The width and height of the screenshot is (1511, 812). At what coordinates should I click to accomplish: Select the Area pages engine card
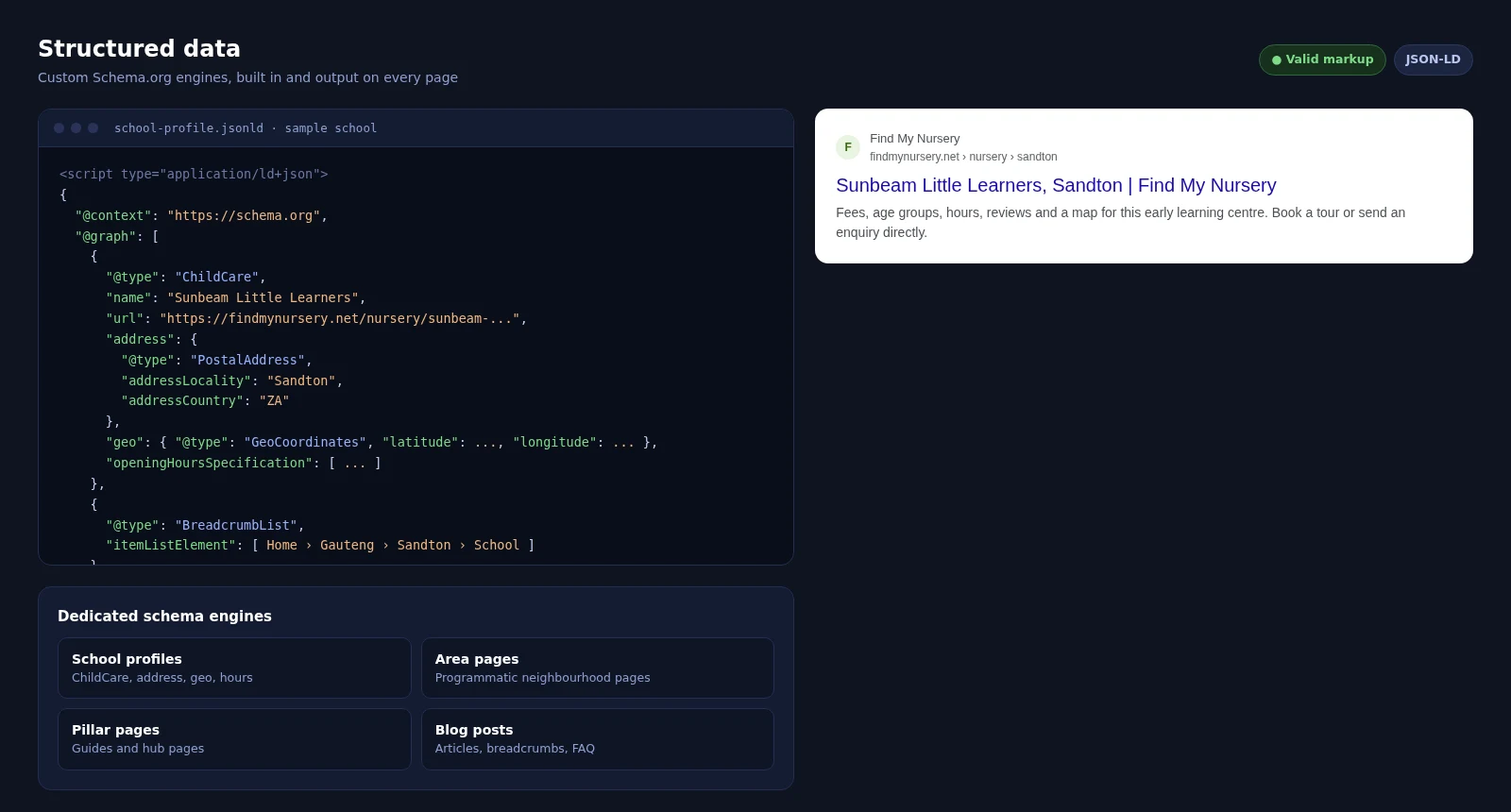coord(598,668)
